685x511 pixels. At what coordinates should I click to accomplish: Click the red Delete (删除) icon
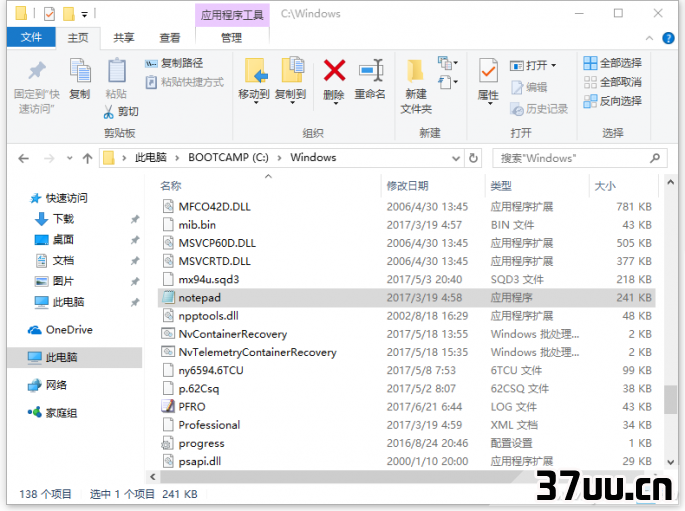pyautogui.click(x=334, y=70)
